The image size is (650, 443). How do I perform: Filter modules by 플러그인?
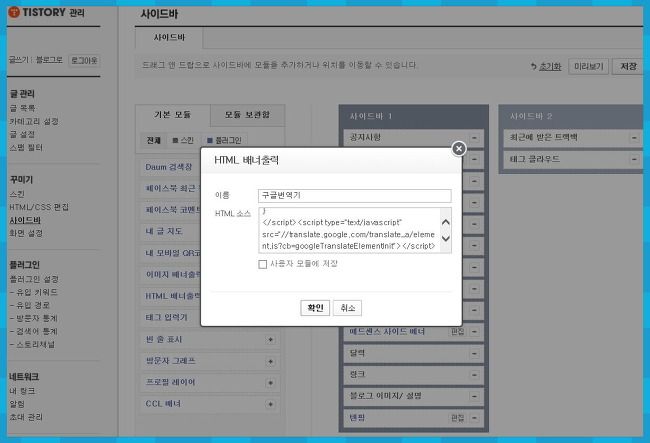click(x=224, y=140)
